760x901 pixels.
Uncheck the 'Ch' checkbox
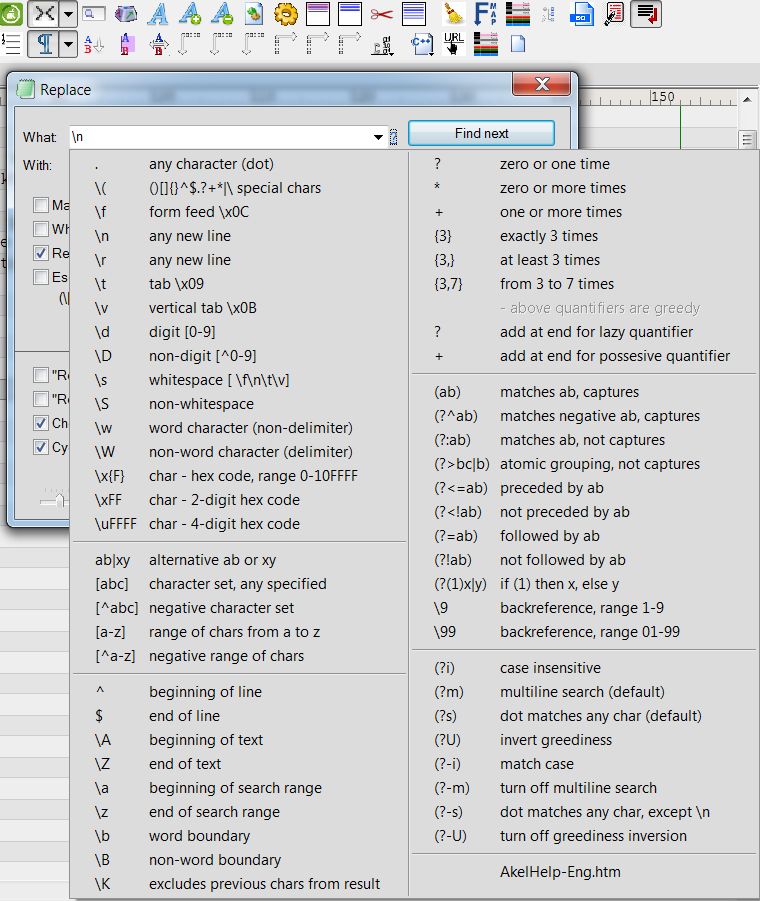pyautogui.click(x=41, y=423)
